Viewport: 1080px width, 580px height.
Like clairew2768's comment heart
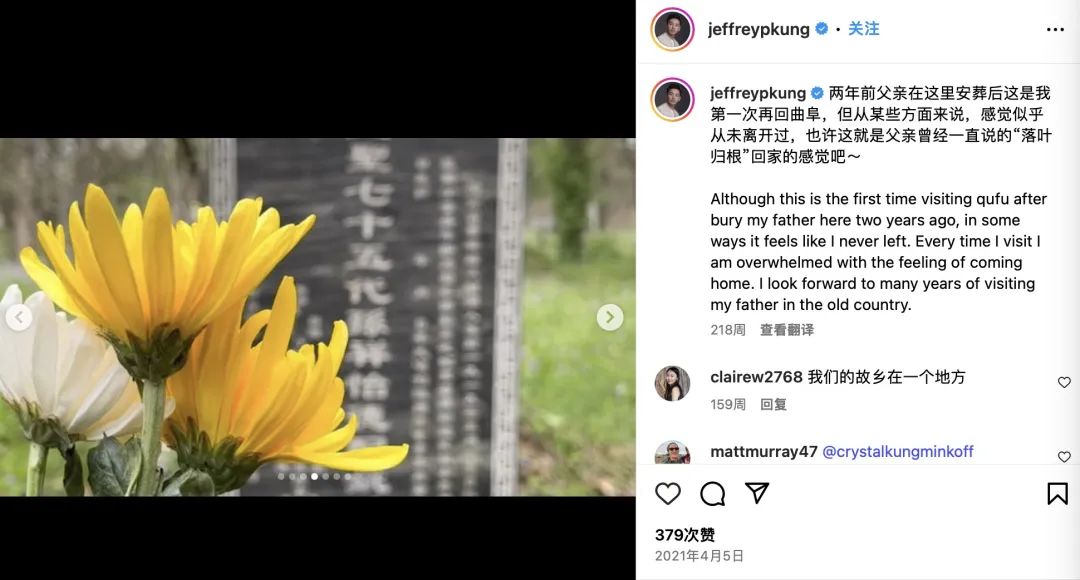(1064, 382)
